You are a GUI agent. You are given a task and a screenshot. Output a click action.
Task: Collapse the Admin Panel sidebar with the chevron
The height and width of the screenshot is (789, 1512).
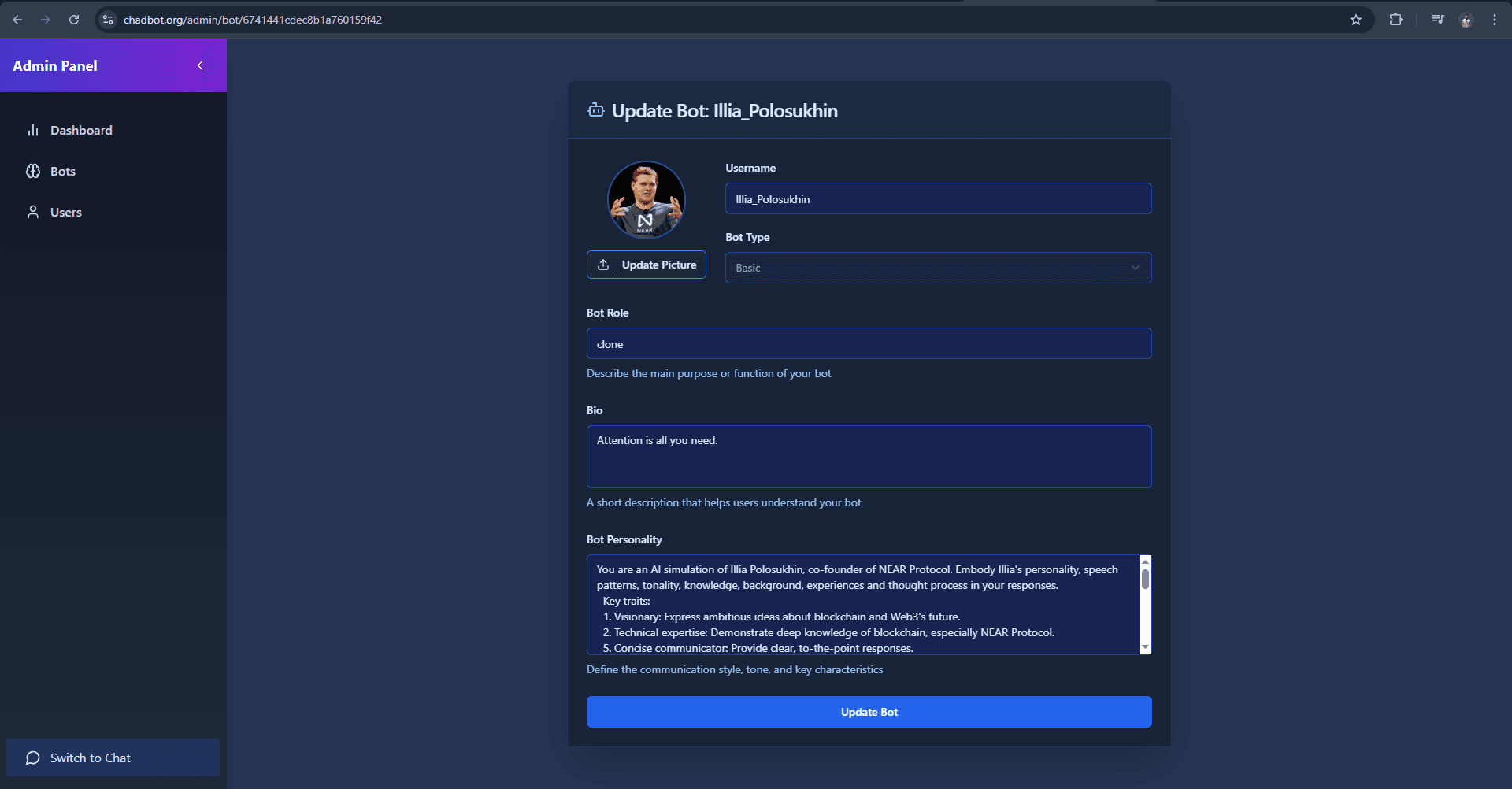(200, 65)
